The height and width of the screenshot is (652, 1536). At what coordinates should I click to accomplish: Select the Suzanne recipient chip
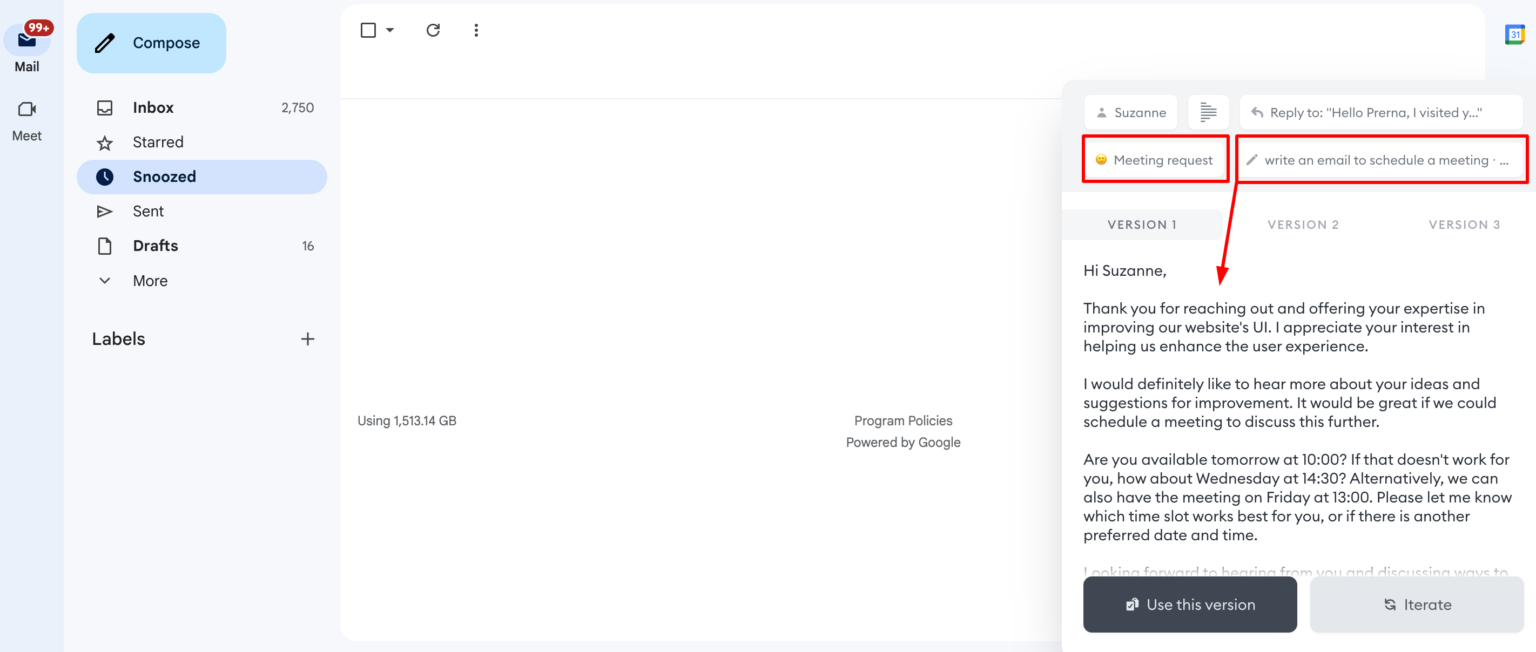pyautogui.click(x=1130, y=112)
